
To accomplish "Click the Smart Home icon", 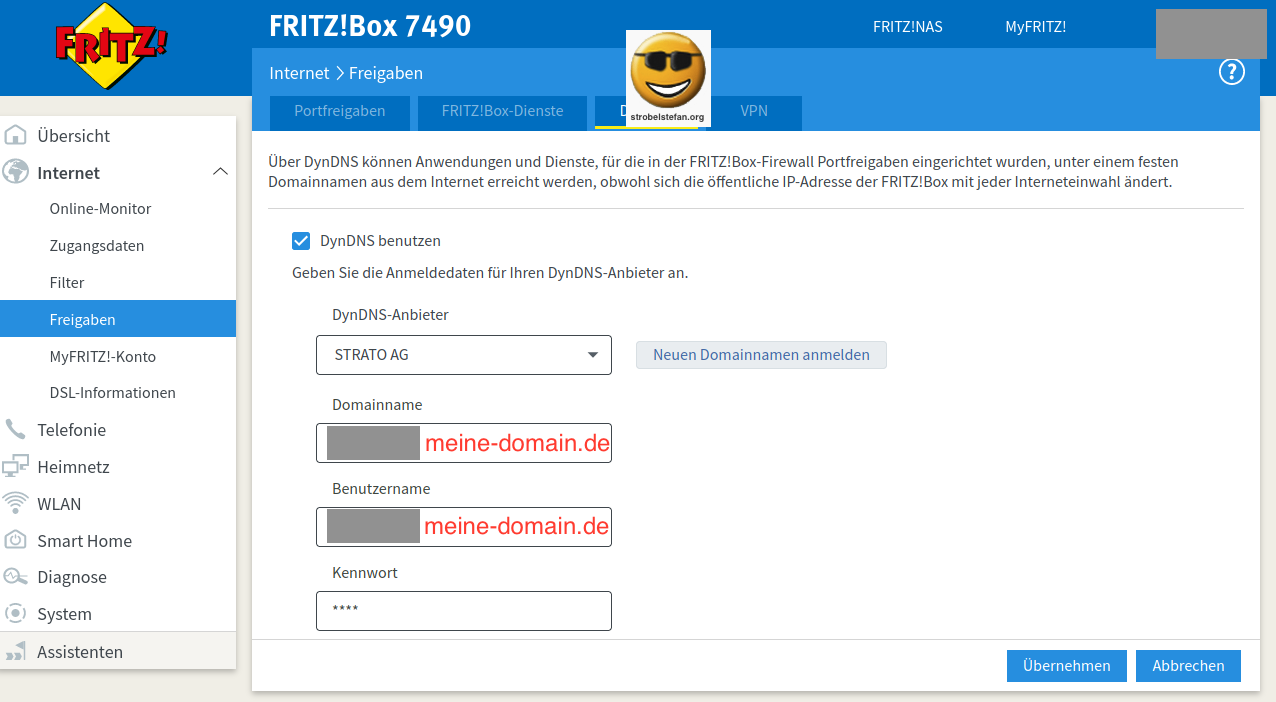I will pyautogui.click(x=16, y=540).
